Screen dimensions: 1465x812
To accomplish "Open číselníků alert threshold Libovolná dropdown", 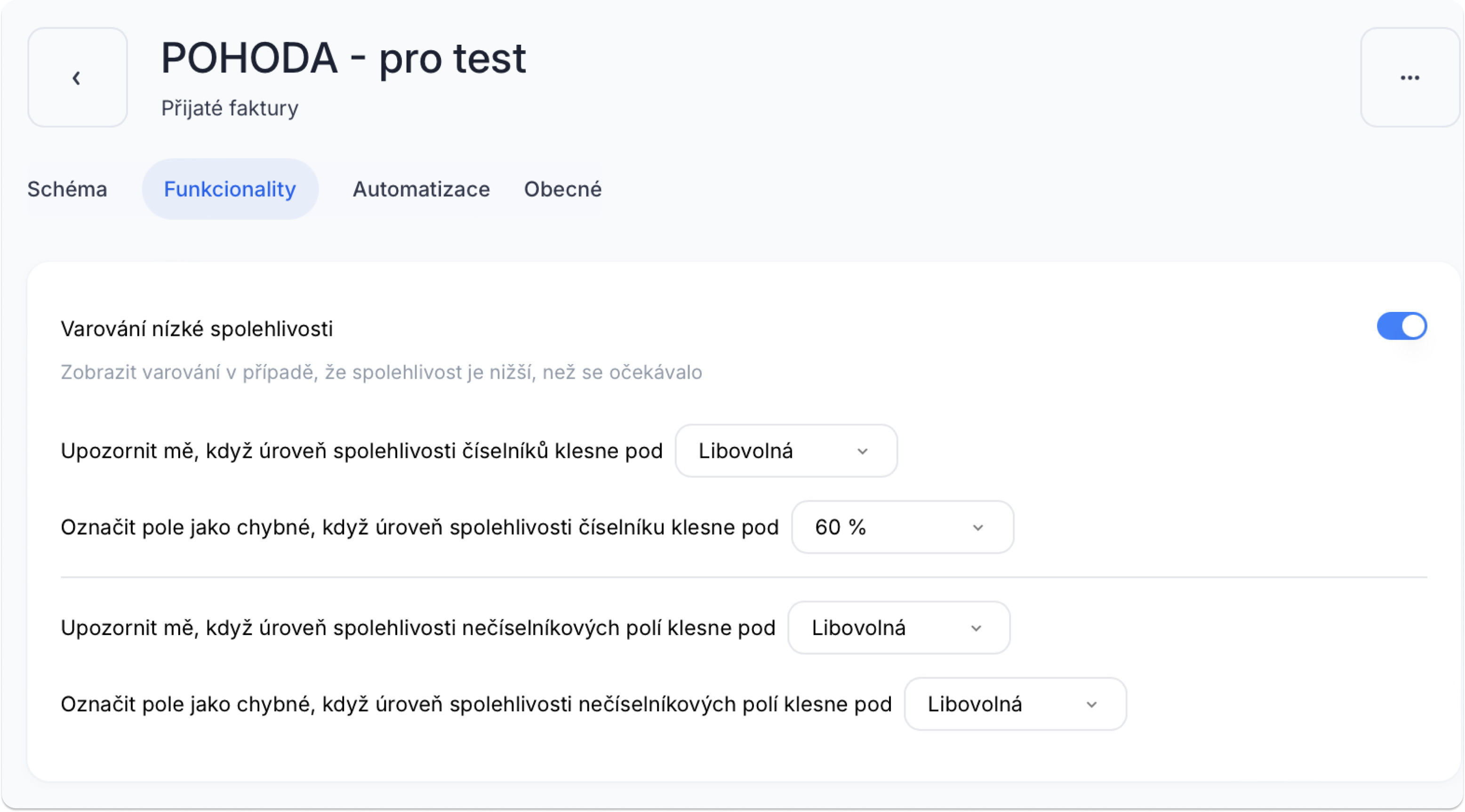I will (786, 451).
